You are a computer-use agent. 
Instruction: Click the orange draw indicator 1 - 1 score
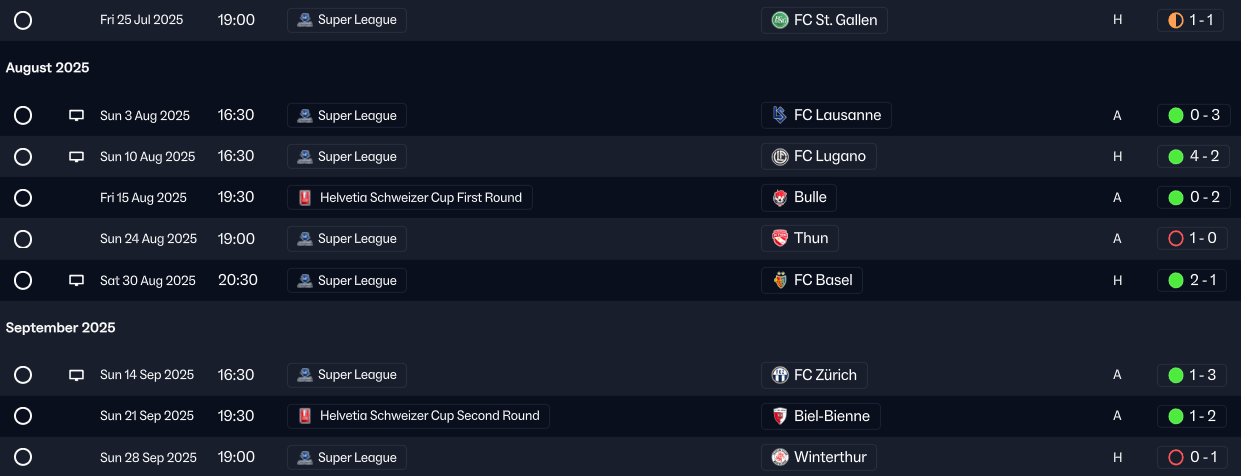[x=1190, y=20]
